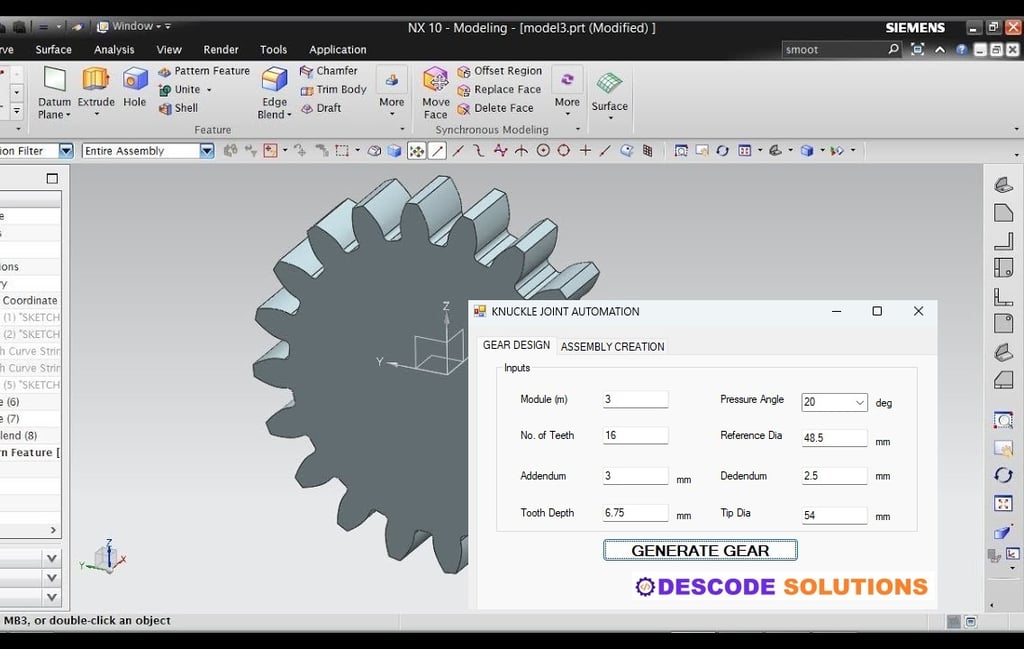Open the View ribbon tab
Image resolution: width=1024 pixels, height=649 pixels.
[168, 50]
